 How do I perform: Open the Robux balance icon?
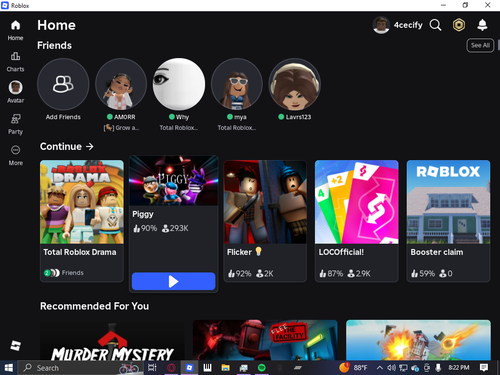459,25
